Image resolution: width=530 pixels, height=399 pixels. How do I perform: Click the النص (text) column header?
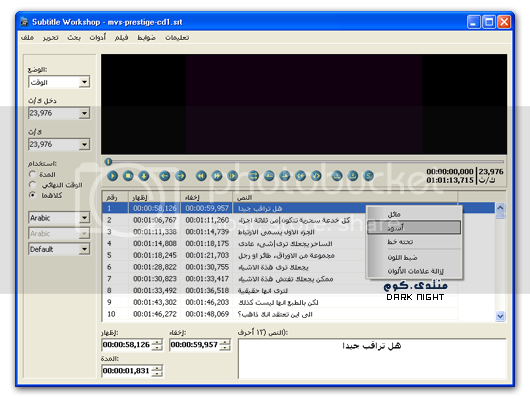[345, 197]
